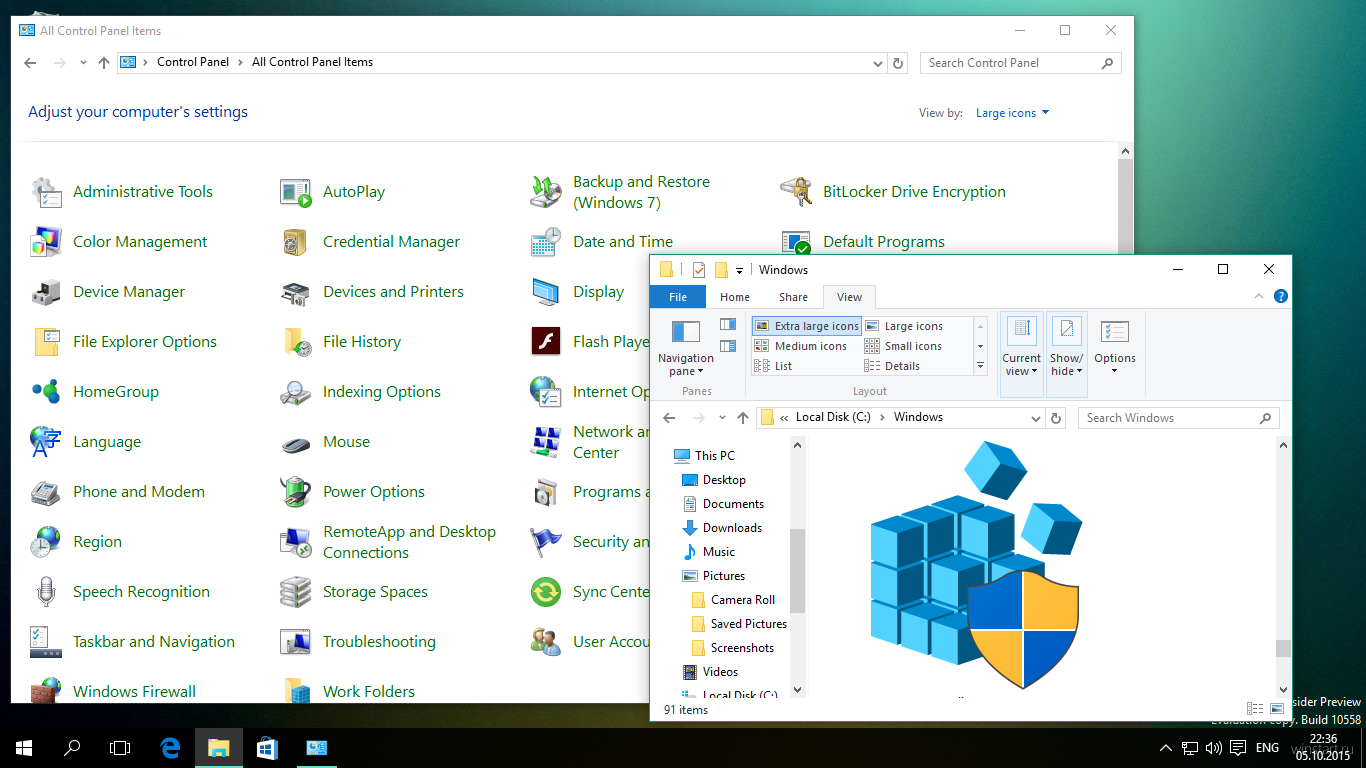Refresh the Control Panel address bar
The image size is (1366, 768).
tap(898, 63)
